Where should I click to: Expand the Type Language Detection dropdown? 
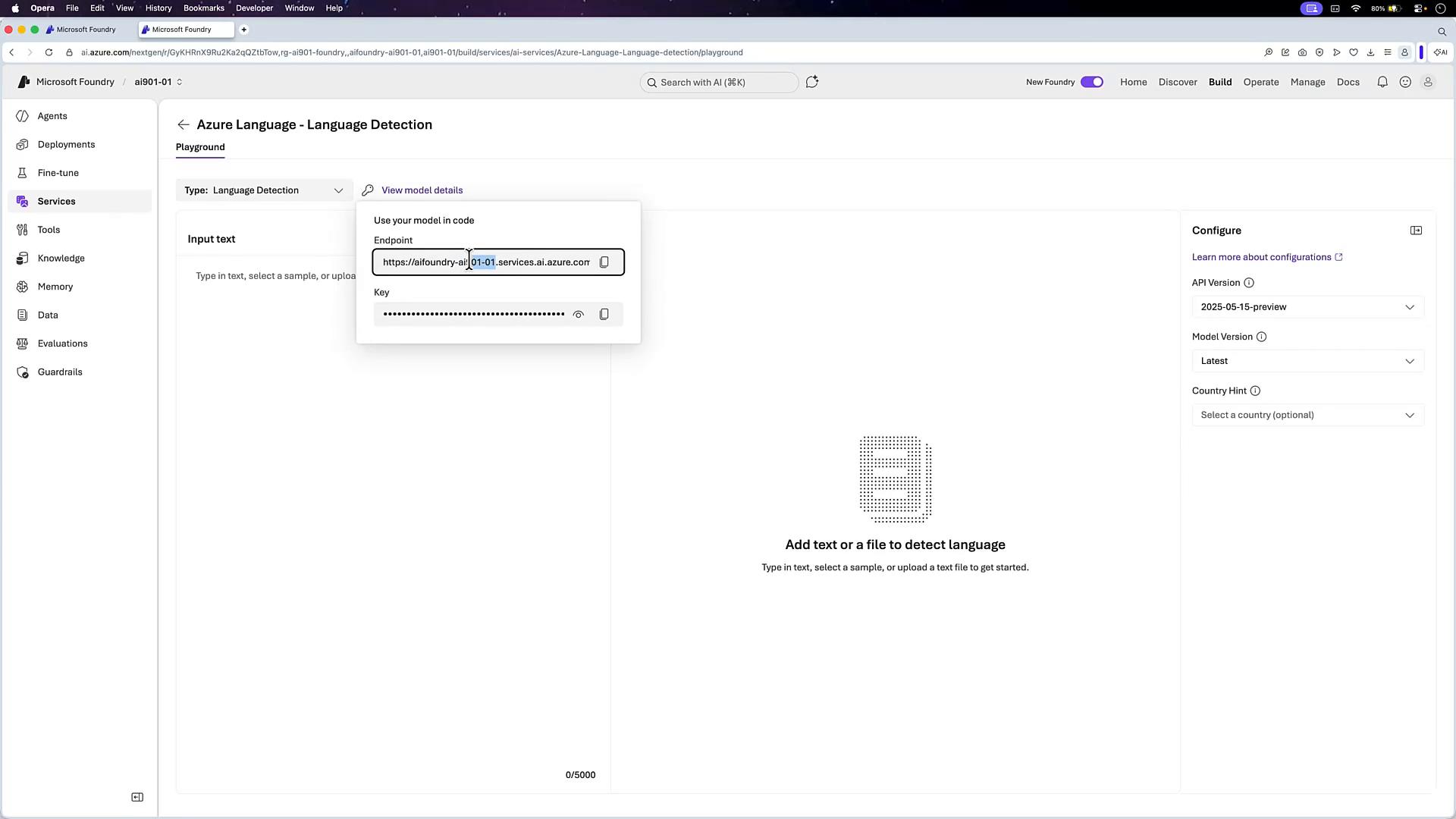[265, 190]
